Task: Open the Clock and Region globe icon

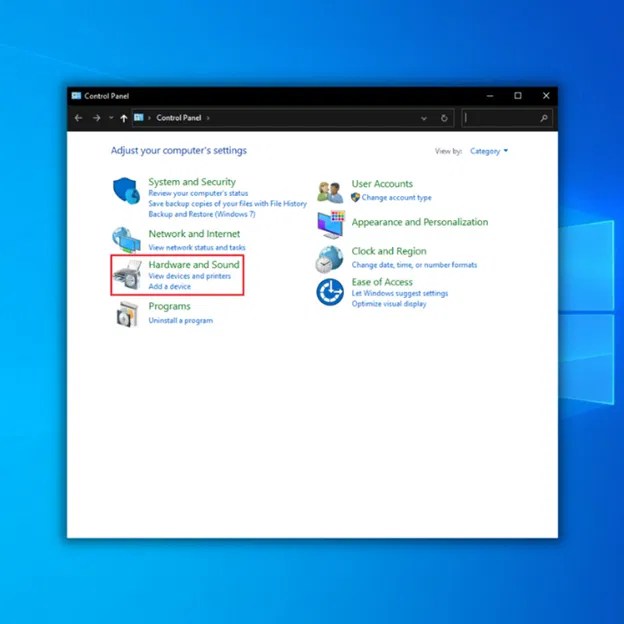Action: click(x=330, y=259)
